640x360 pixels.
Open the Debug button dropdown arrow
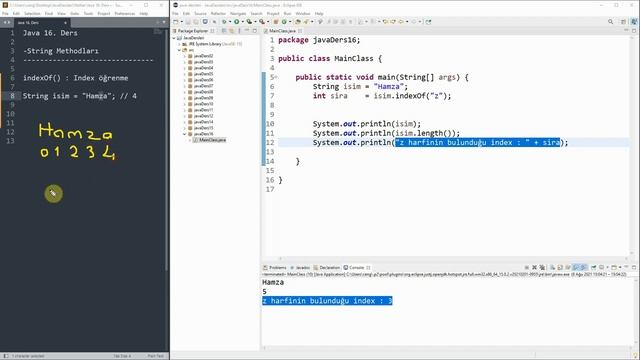click(x=230, y=22)
